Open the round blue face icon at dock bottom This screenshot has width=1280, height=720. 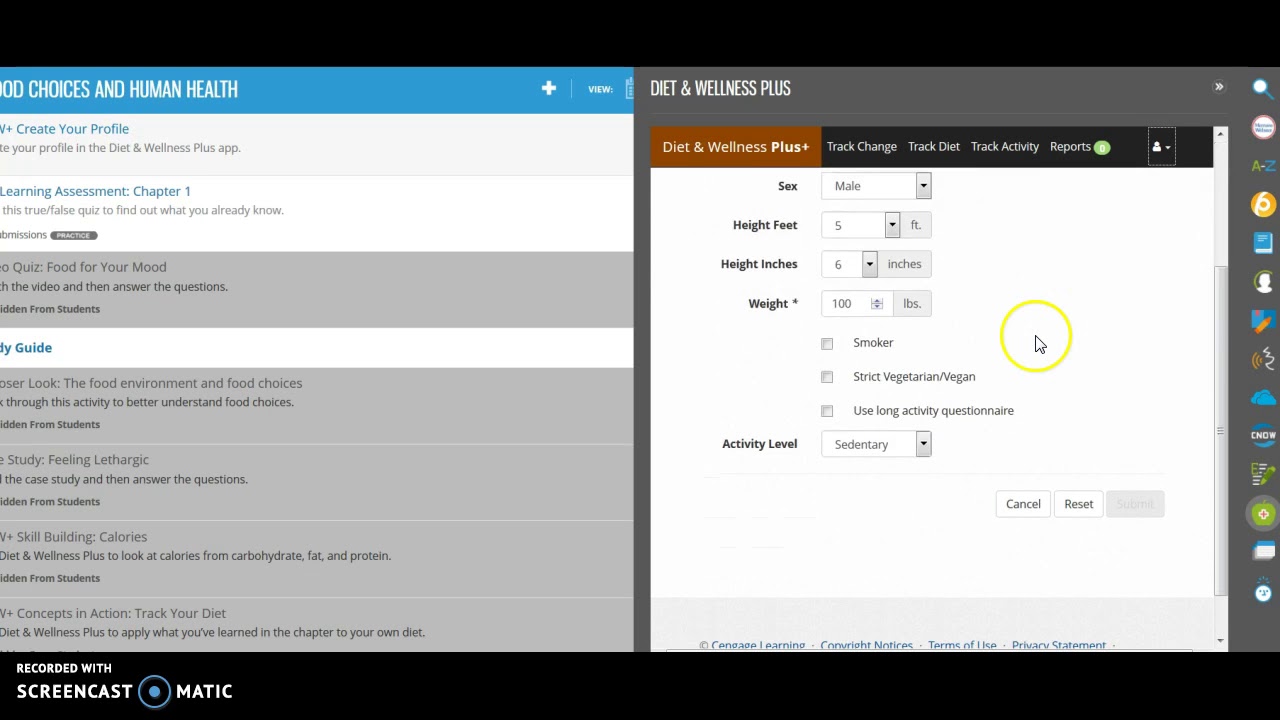pyautogui.click(x=1264, y=591)
